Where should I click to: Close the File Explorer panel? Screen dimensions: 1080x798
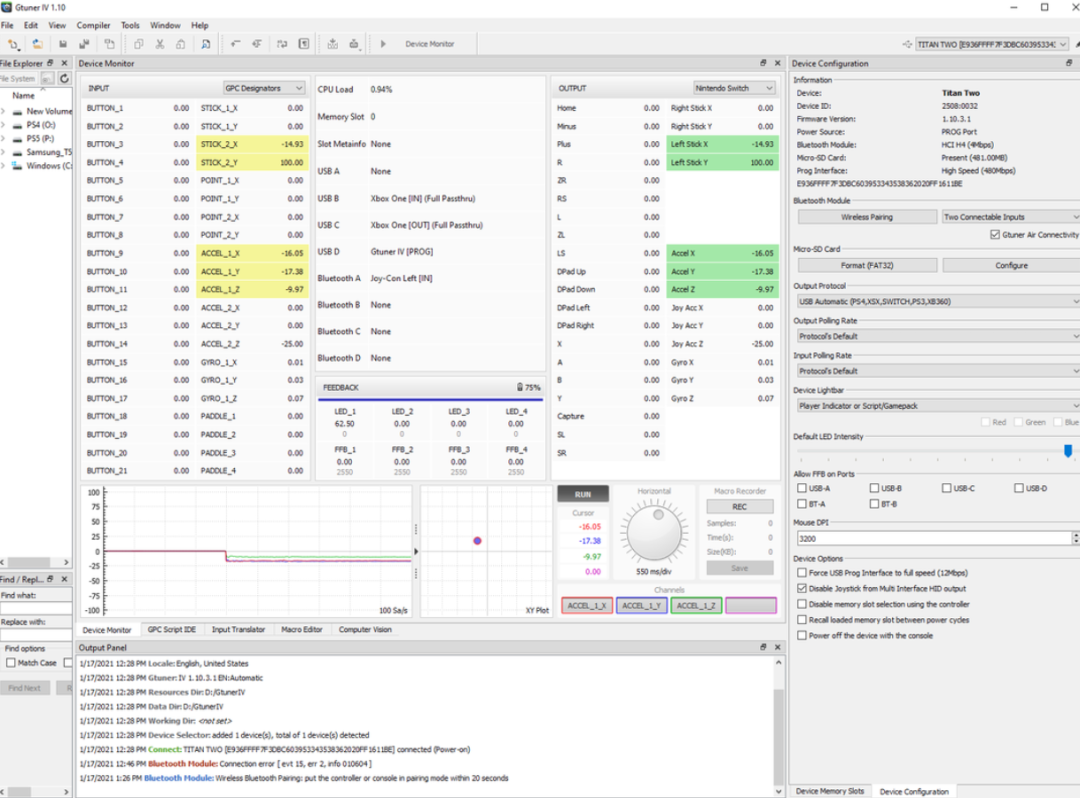pyautogui.click(x=66, y=63)
